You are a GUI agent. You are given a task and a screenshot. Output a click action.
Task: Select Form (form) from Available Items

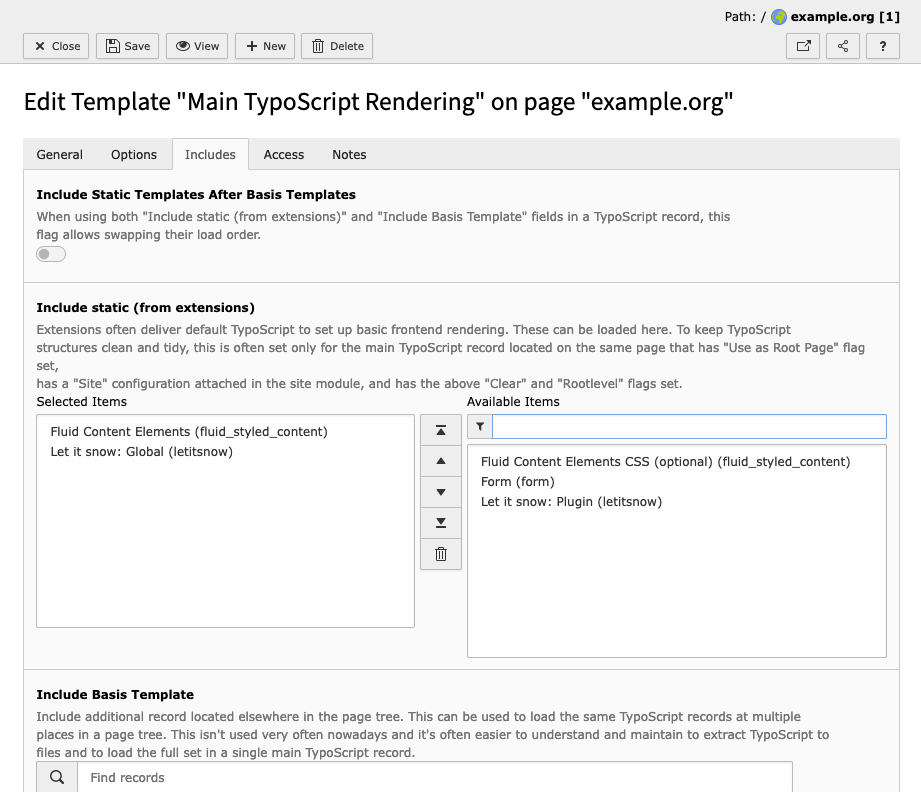tap(517, 482)
